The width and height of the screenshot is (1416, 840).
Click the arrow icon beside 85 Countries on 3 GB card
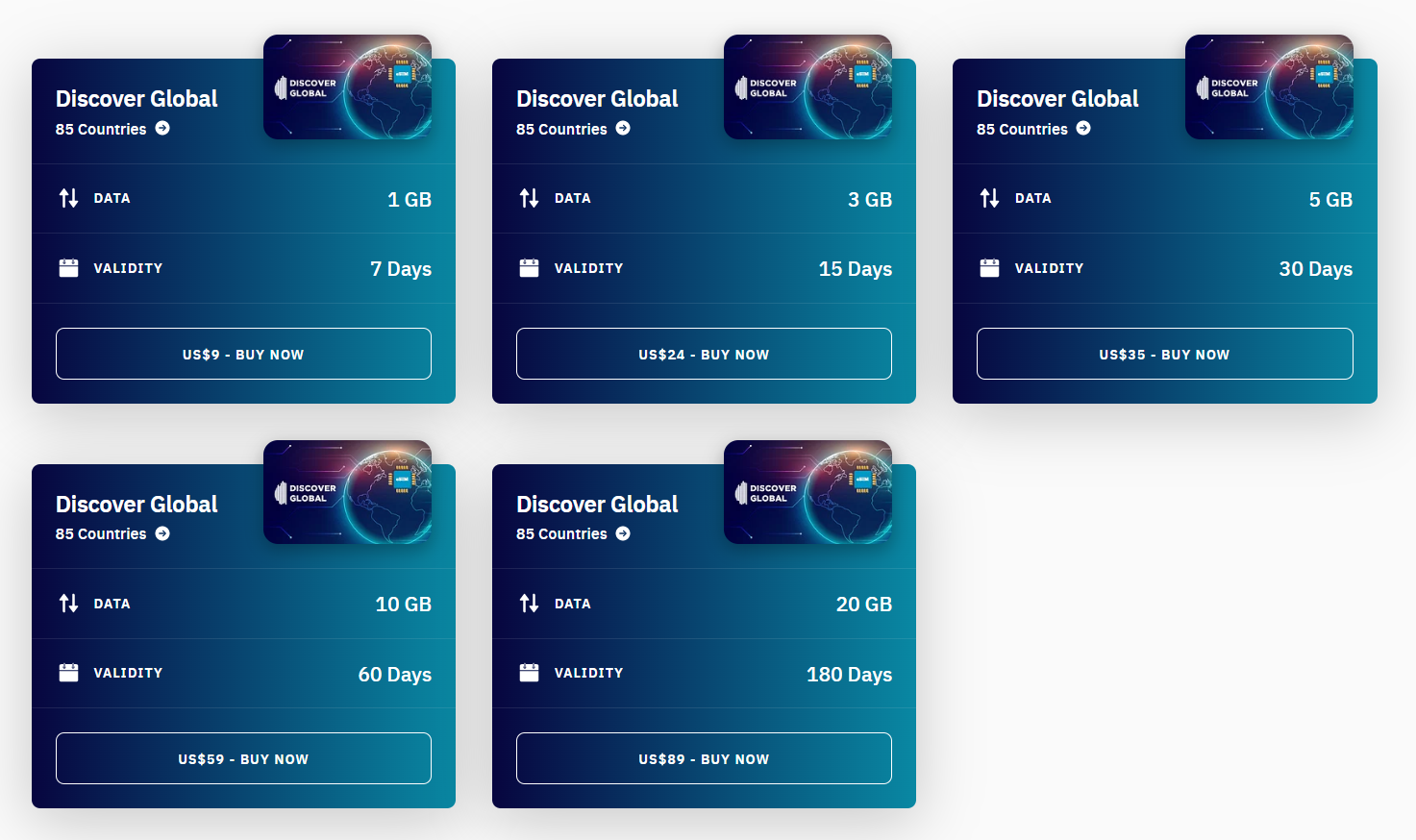623,128
